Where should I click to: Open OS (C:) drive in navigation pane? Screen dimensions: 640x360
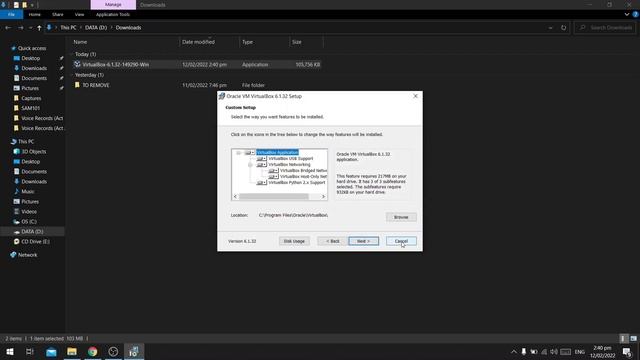[29, 222]
